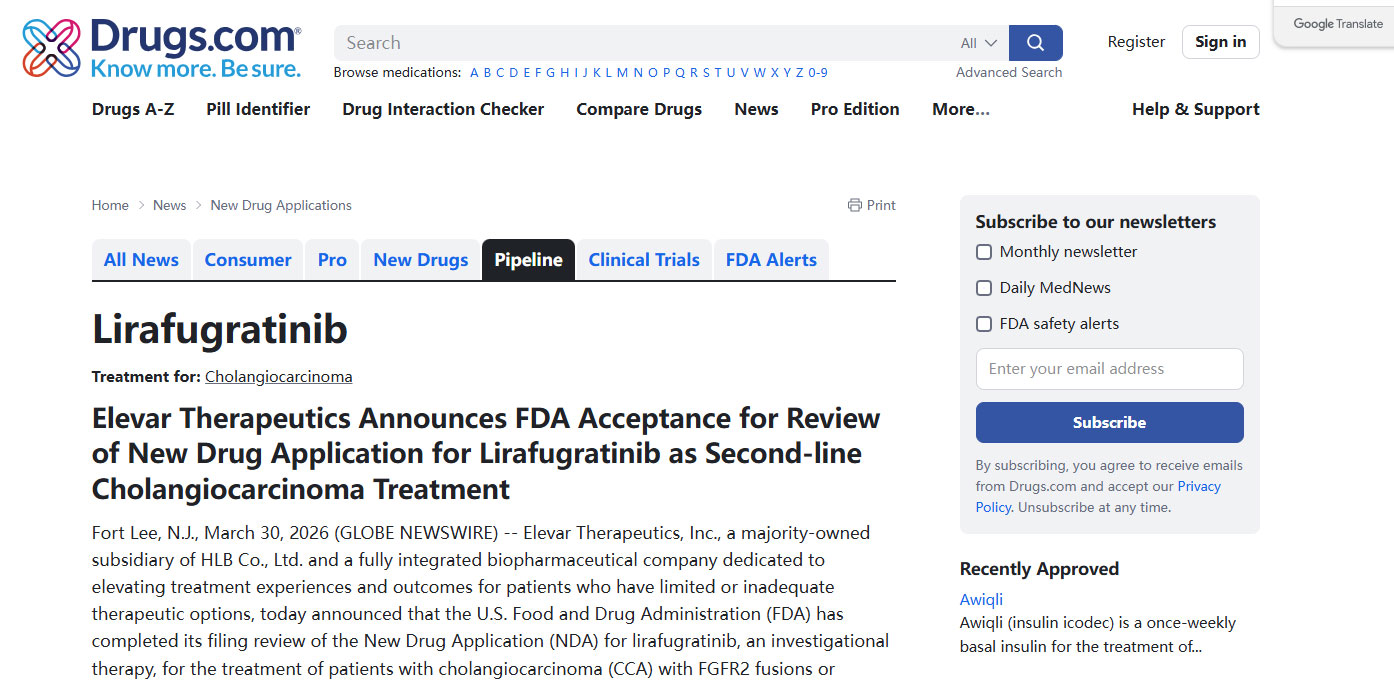Click the Print printer icon
Screen dimensions: 1394x697
(854, 205)
